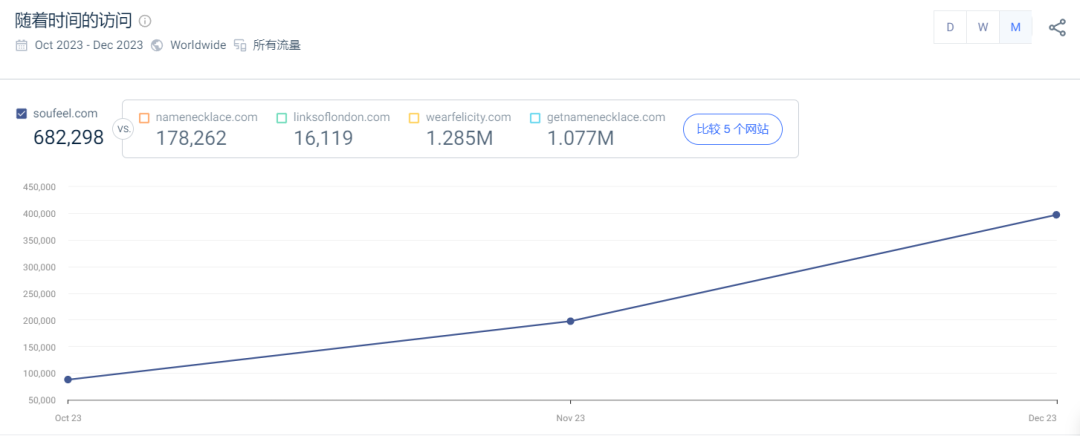Click the 比较 5 个网站 button

pyautogui.click(x=732, y=130)
